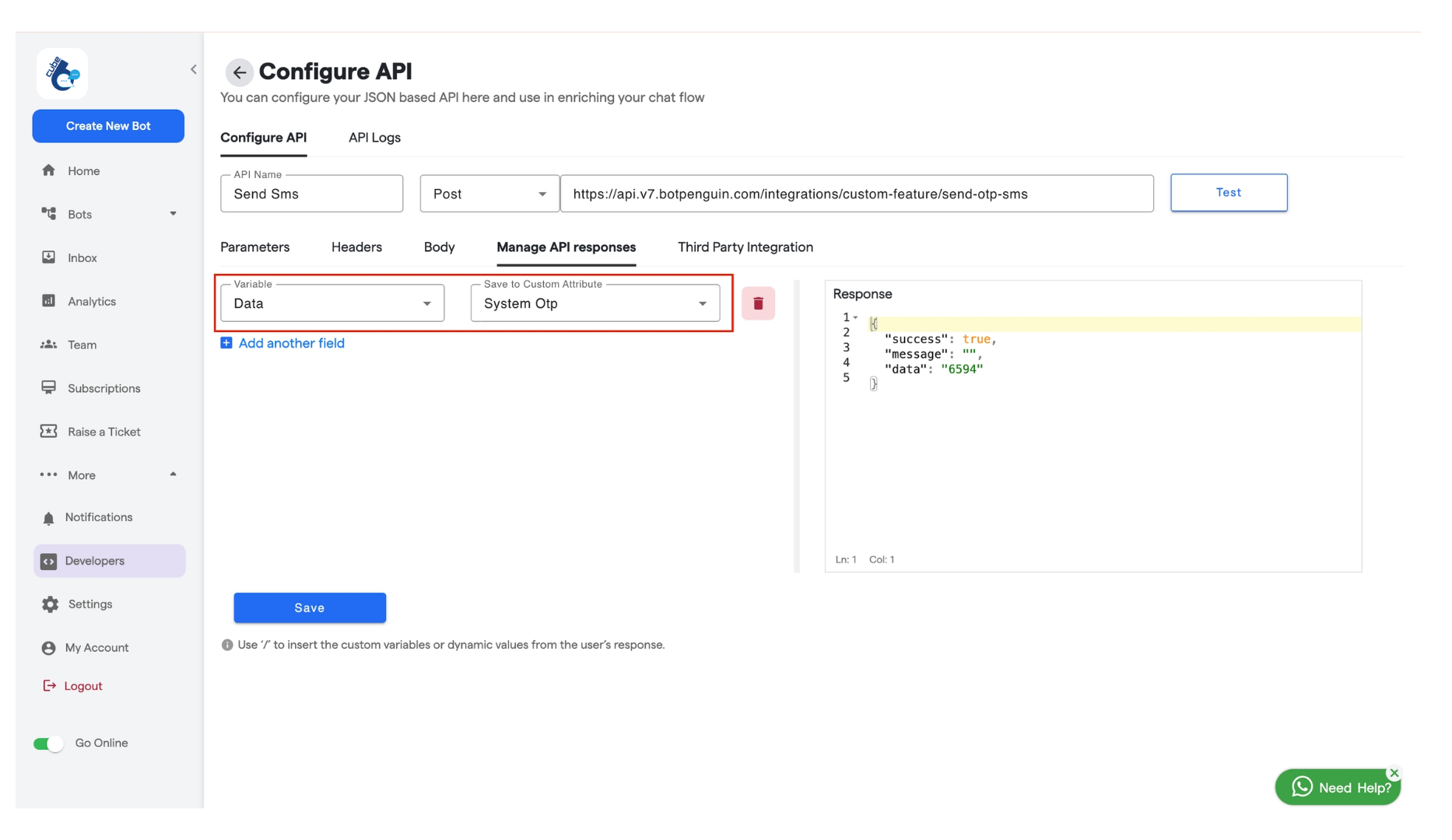Toggle the Go Online switch
This screenshot has height=840, width=1452.
pos(48,743)
